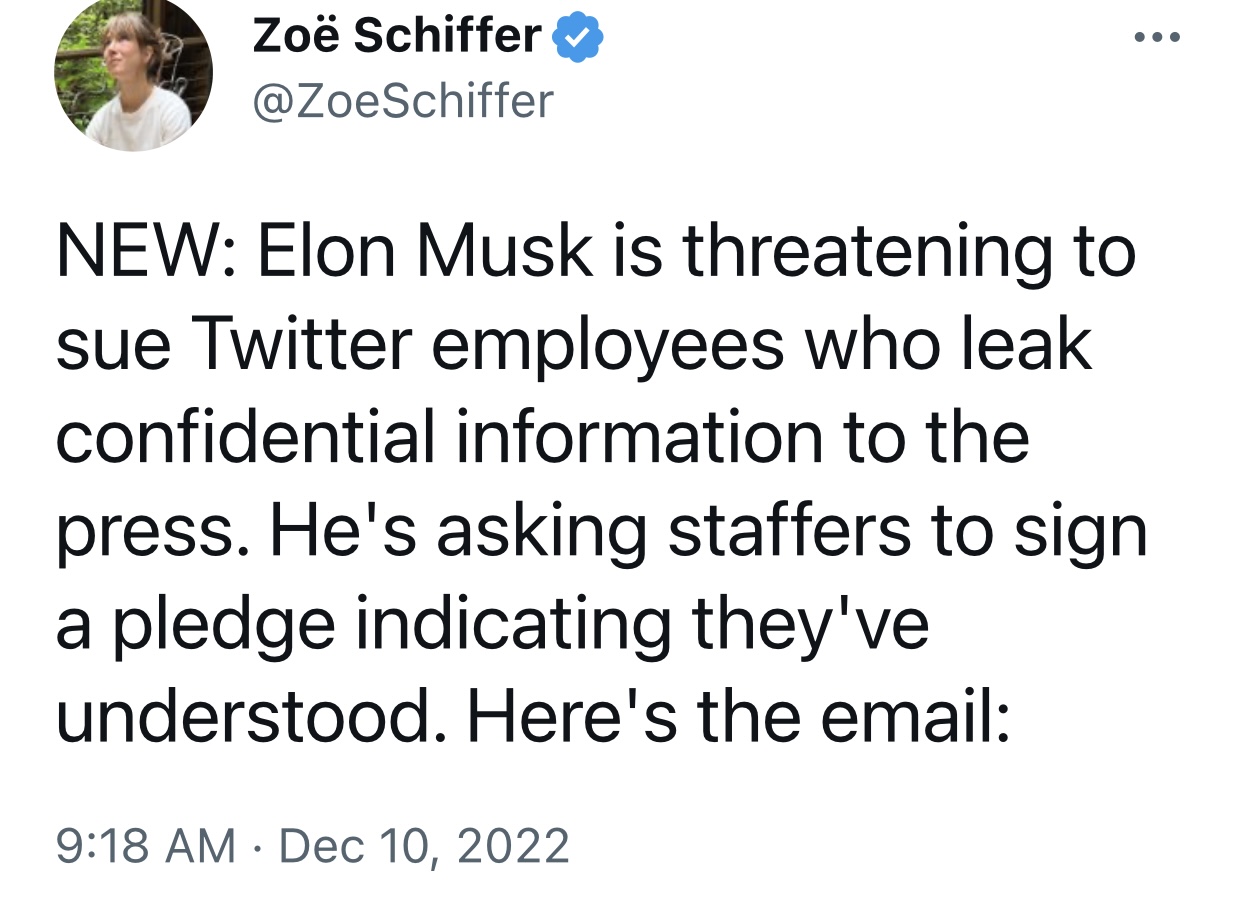Open the @ZoeSchiffer handle link
Viewport: 1241px width, 909px height.
pyautogui.click(x=403, y=100)
